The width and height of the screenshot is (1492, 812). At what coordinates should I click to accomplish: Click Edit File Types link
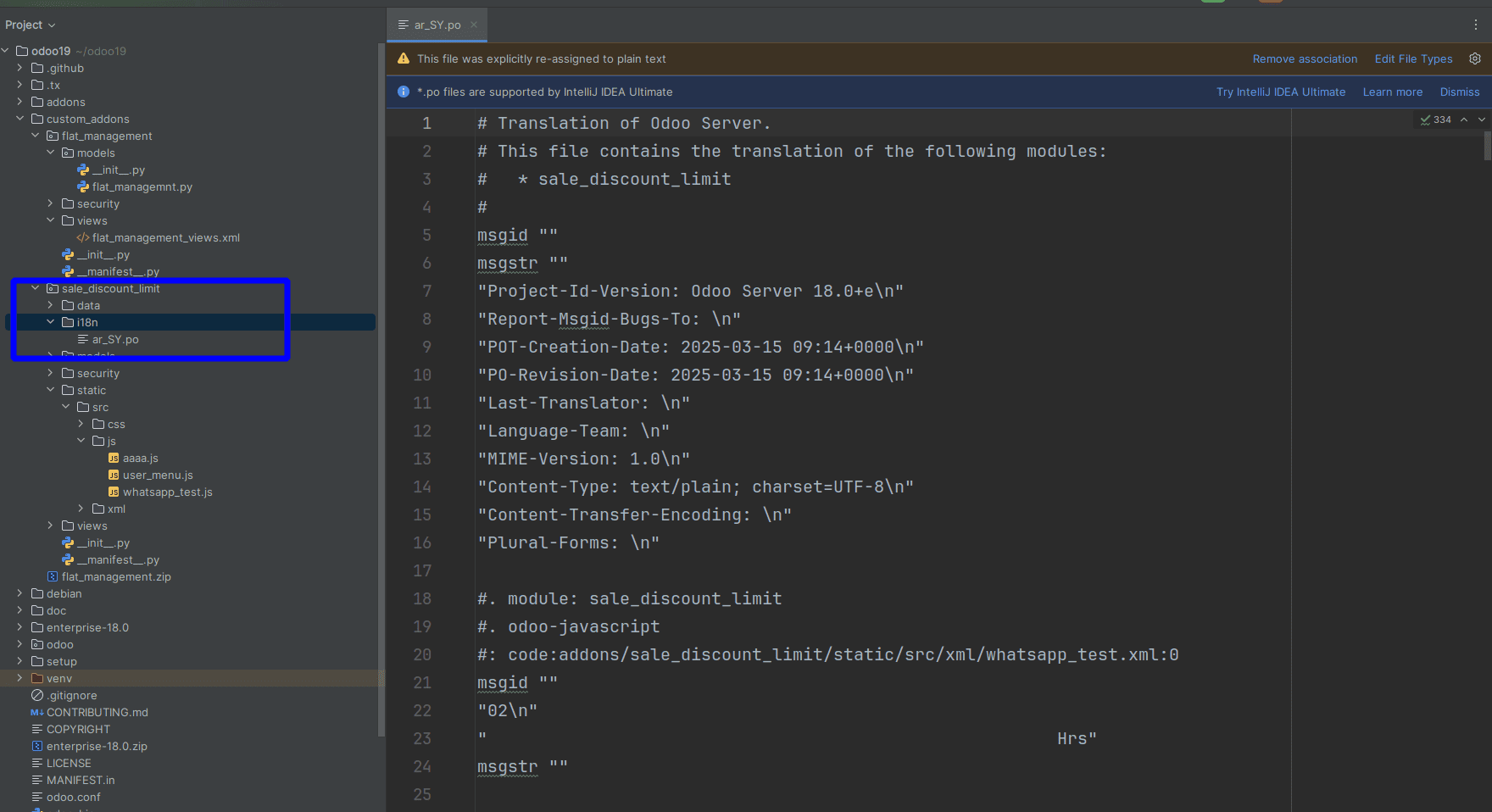pyautogui.click(x=1413, y=58)
